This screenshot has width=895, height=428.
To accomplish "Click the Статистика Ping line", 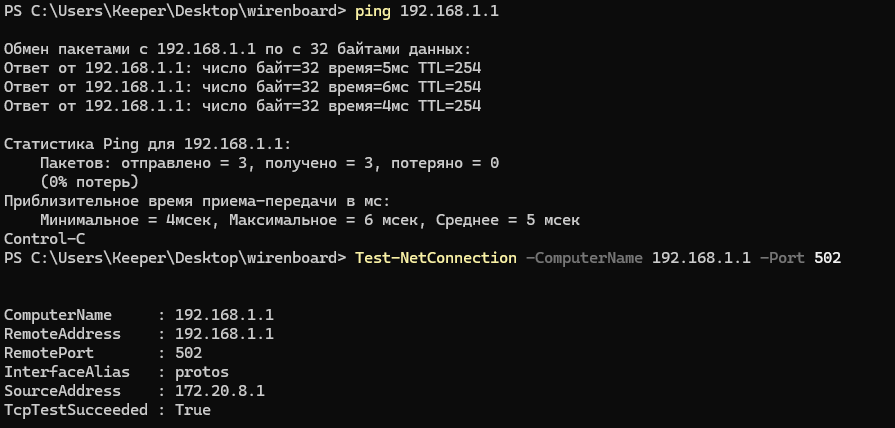I will [x=148, y=144].
